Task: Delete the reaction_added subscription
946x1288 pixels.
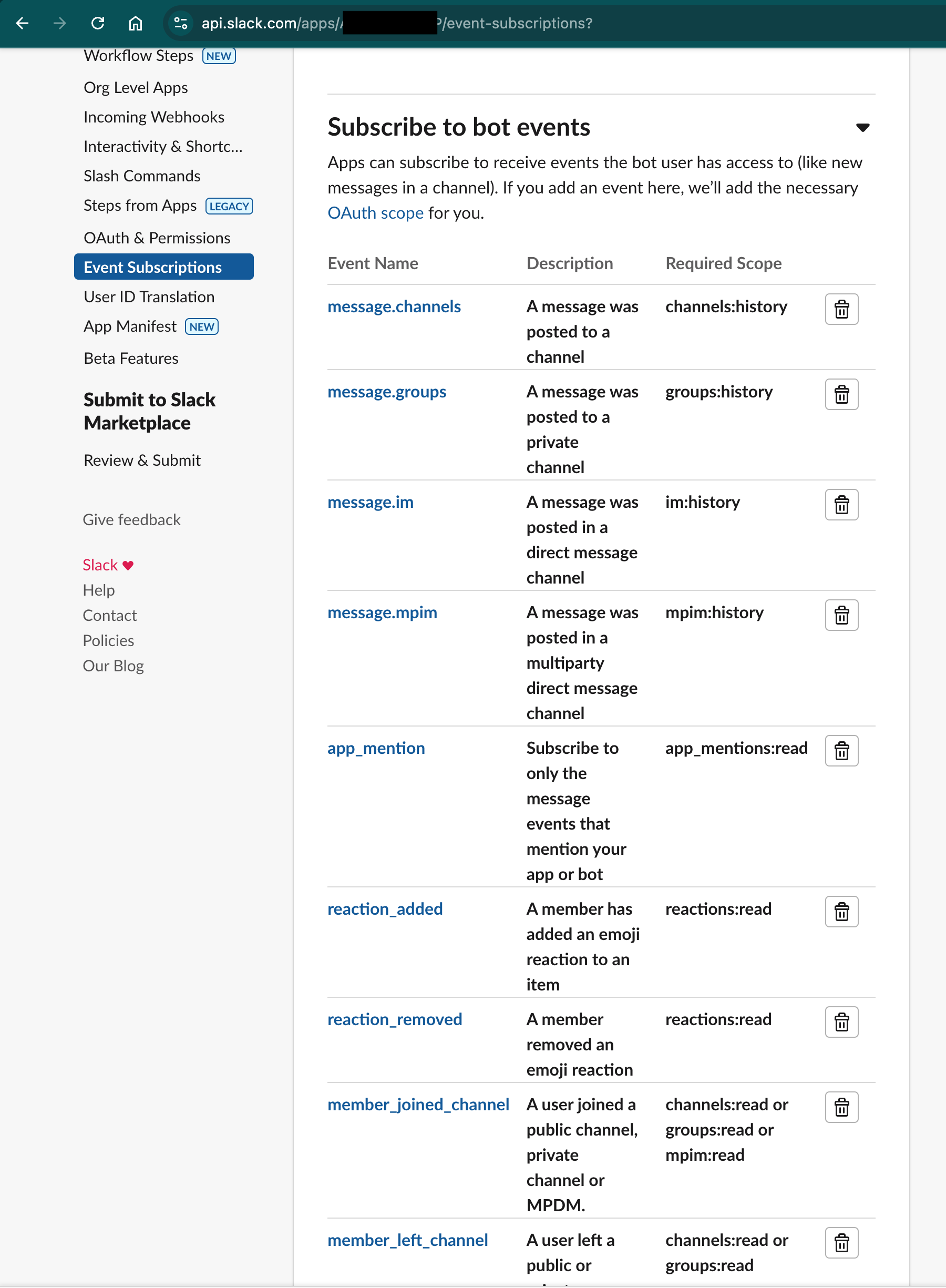Action: [x=841, y=911]
